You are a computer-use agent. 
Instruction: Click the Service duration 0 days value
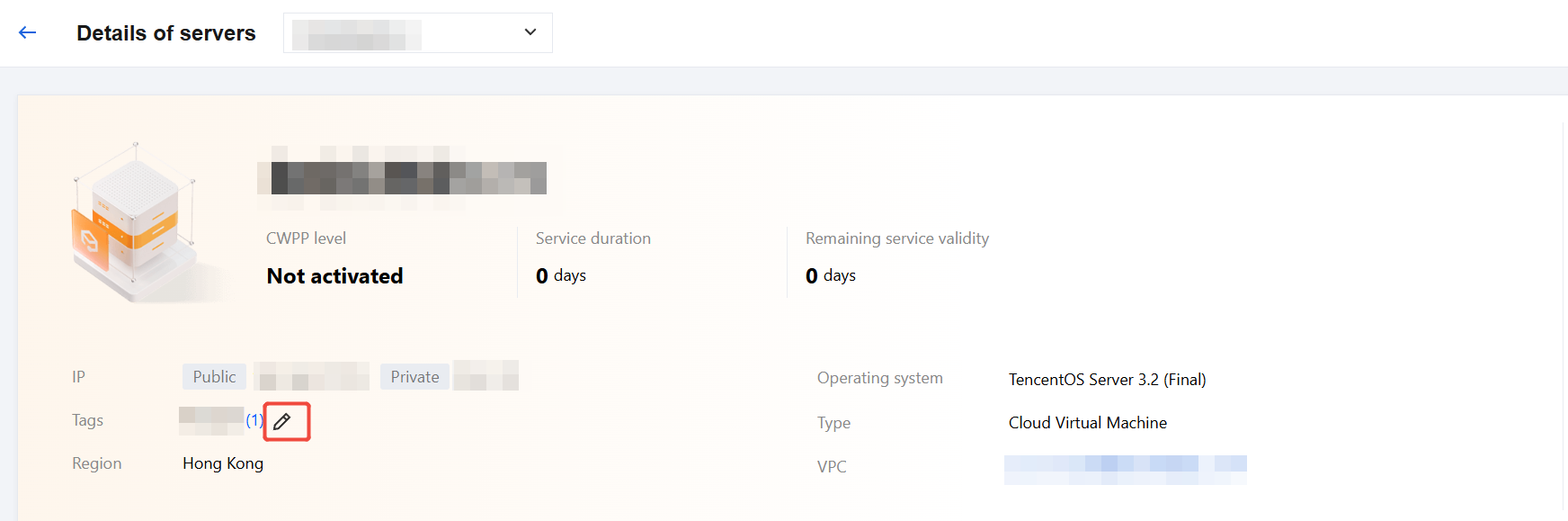(561, 275)
